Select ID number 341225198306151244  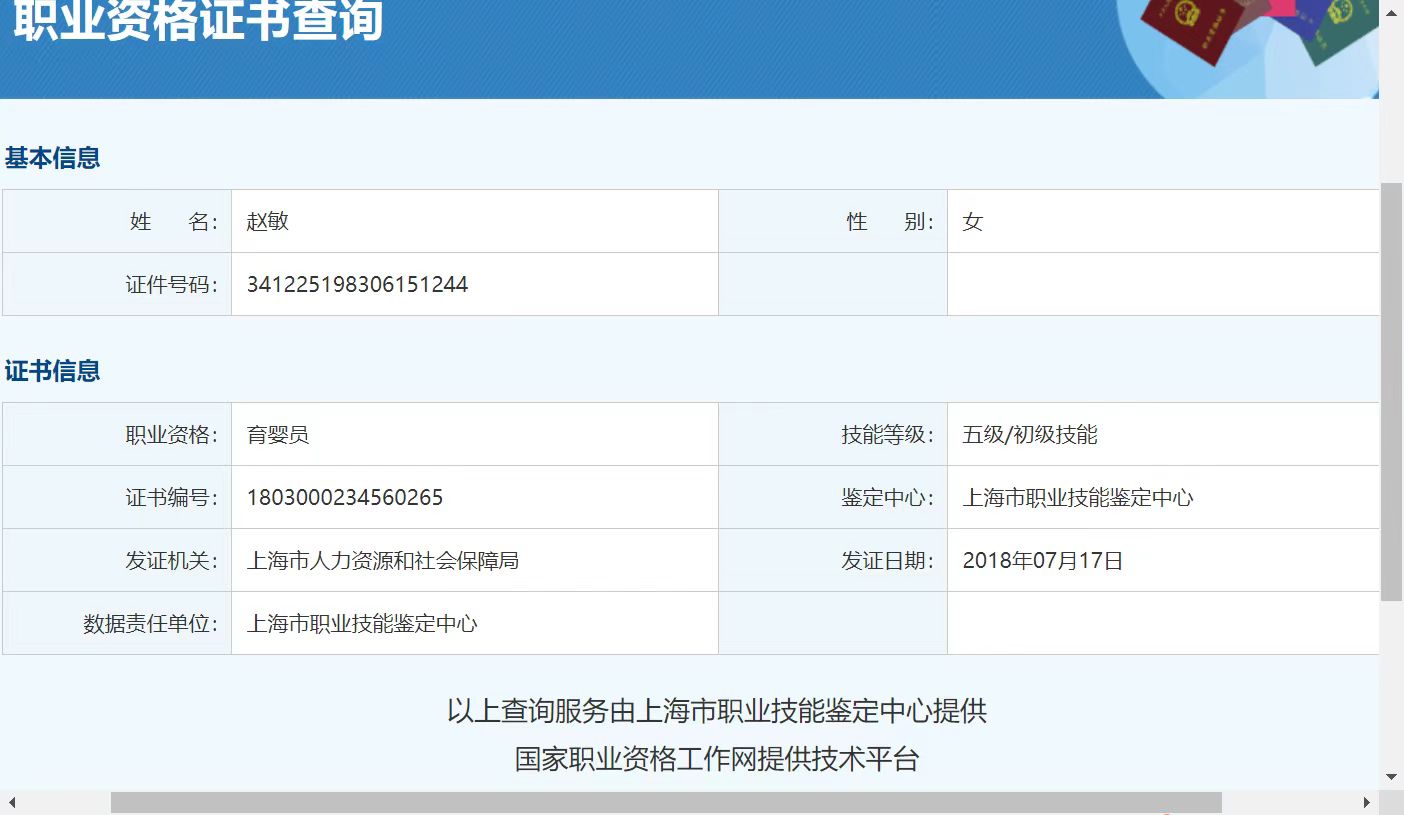tap(358, 284)
